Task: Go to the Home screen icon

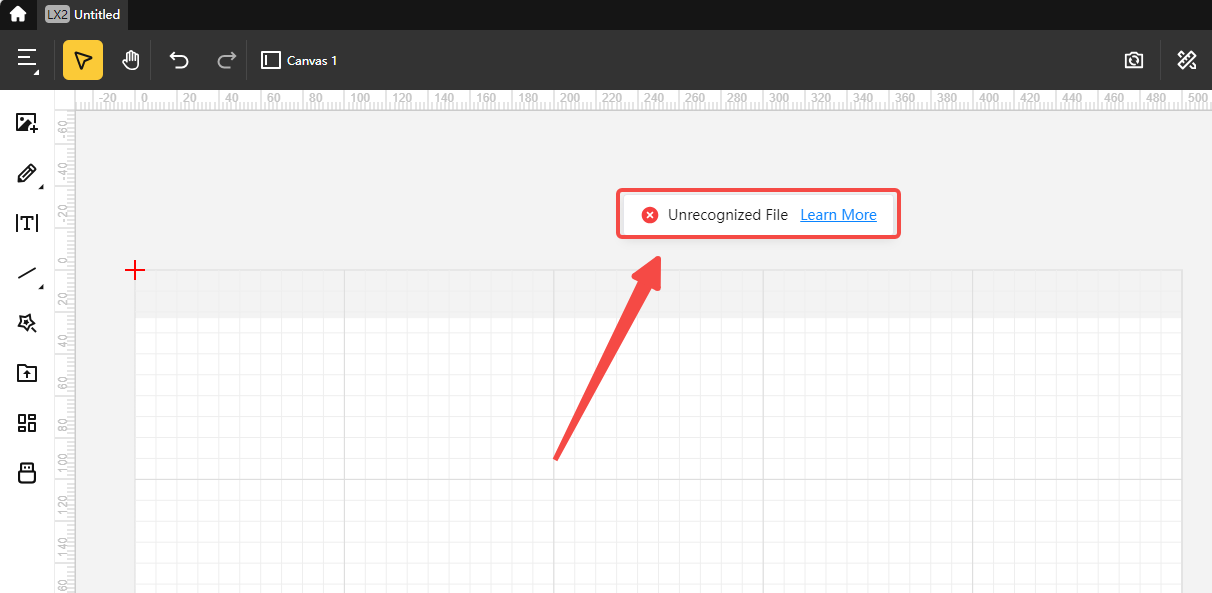Action: tap(18, 15)
